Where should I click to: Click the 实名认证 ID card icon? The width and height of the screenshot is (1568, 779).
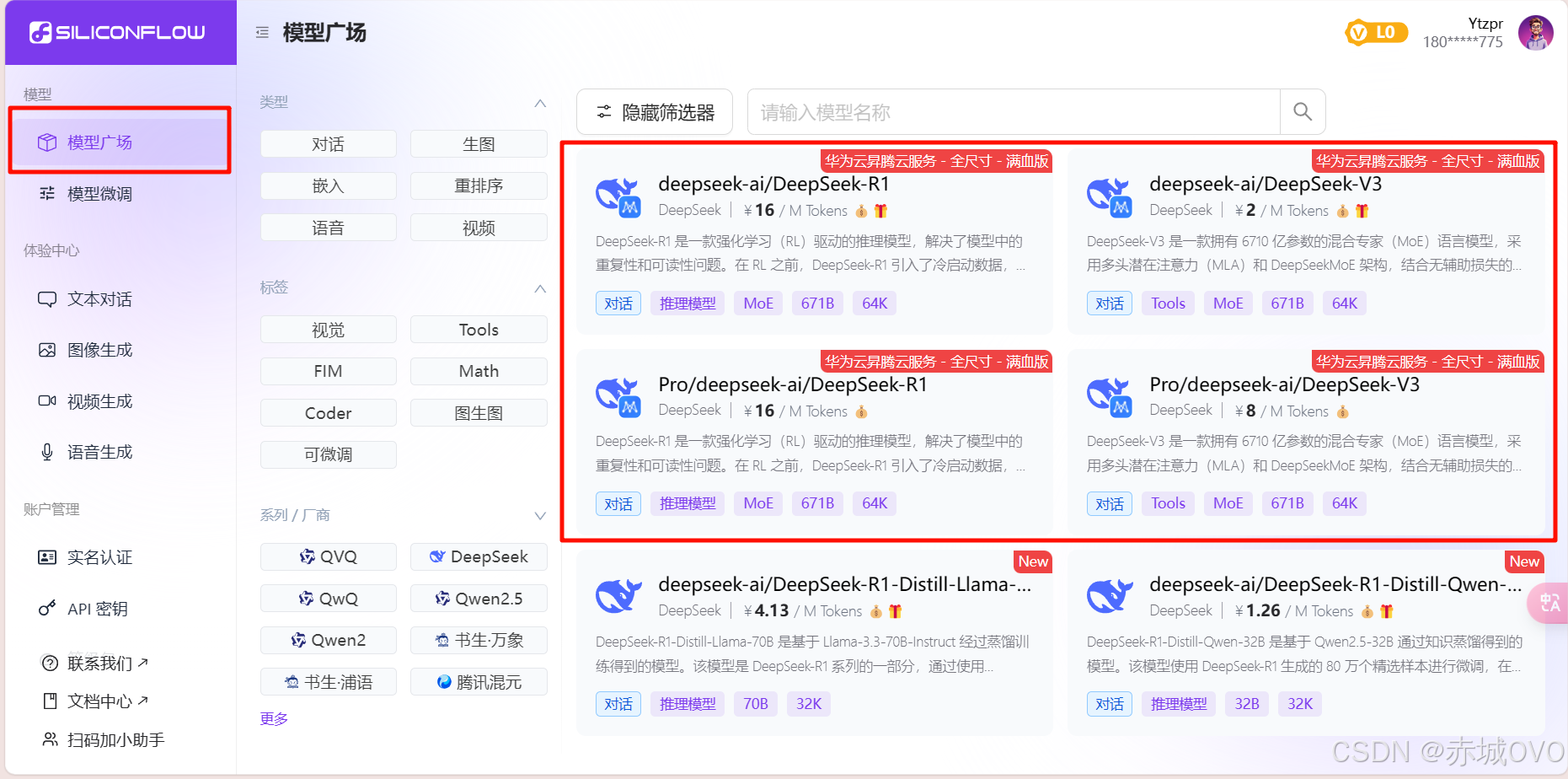(47, 557)
